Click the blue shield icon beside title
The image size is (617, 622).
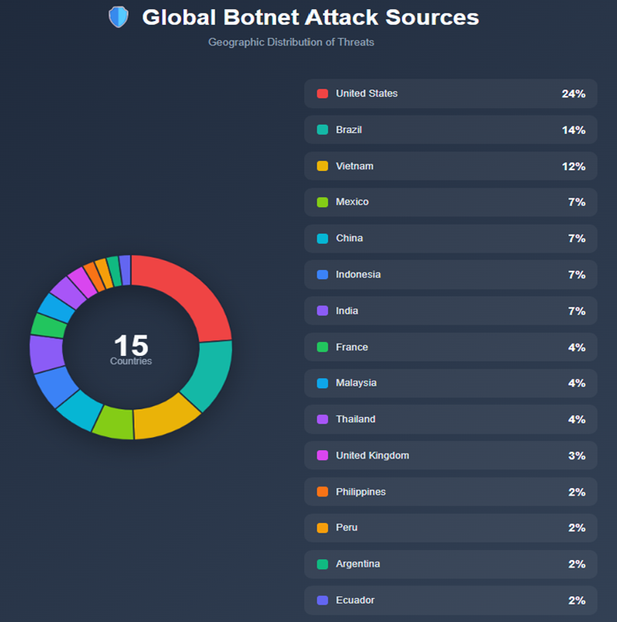118,17
